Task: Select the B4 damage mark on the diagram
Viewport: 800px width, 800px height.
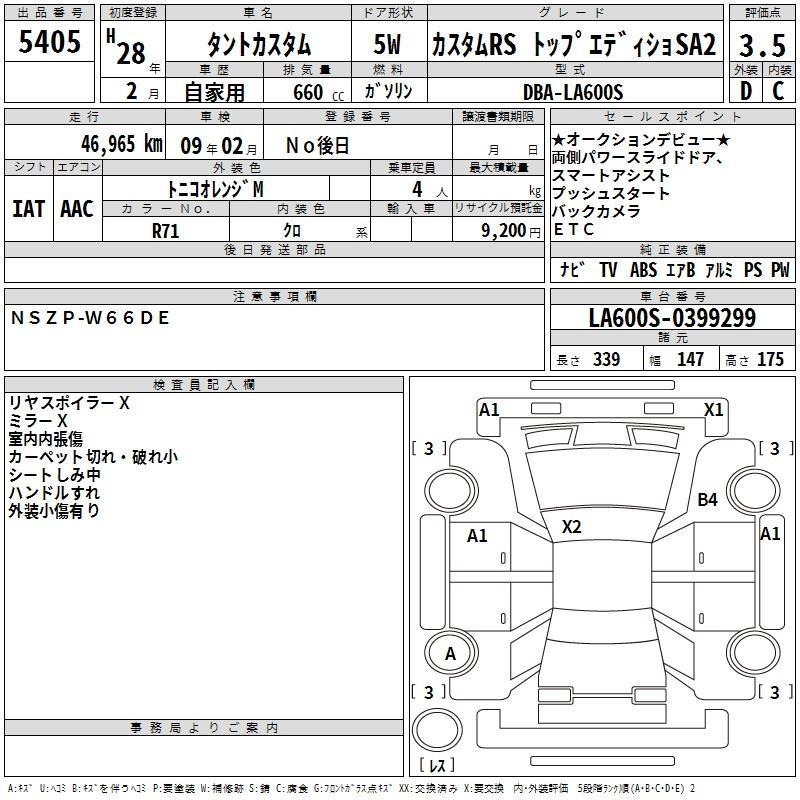Action: [x=708, y=499]
